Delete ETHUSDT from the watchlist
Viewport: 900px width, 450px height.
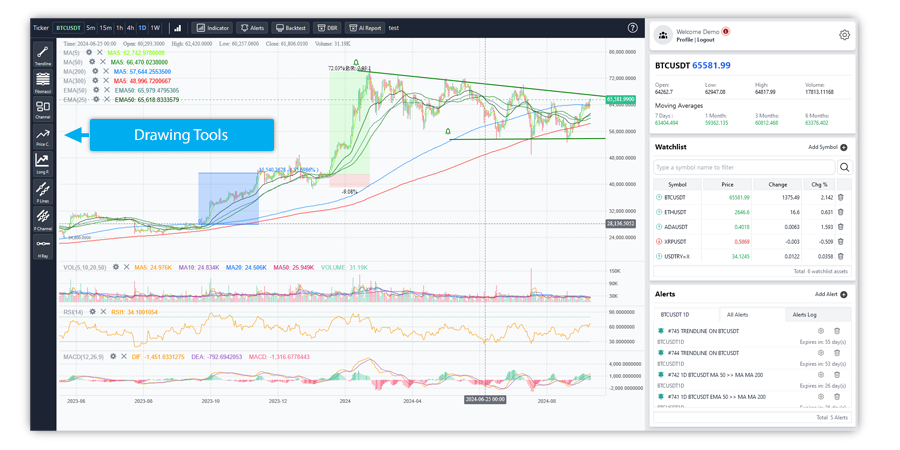point(840,212)
